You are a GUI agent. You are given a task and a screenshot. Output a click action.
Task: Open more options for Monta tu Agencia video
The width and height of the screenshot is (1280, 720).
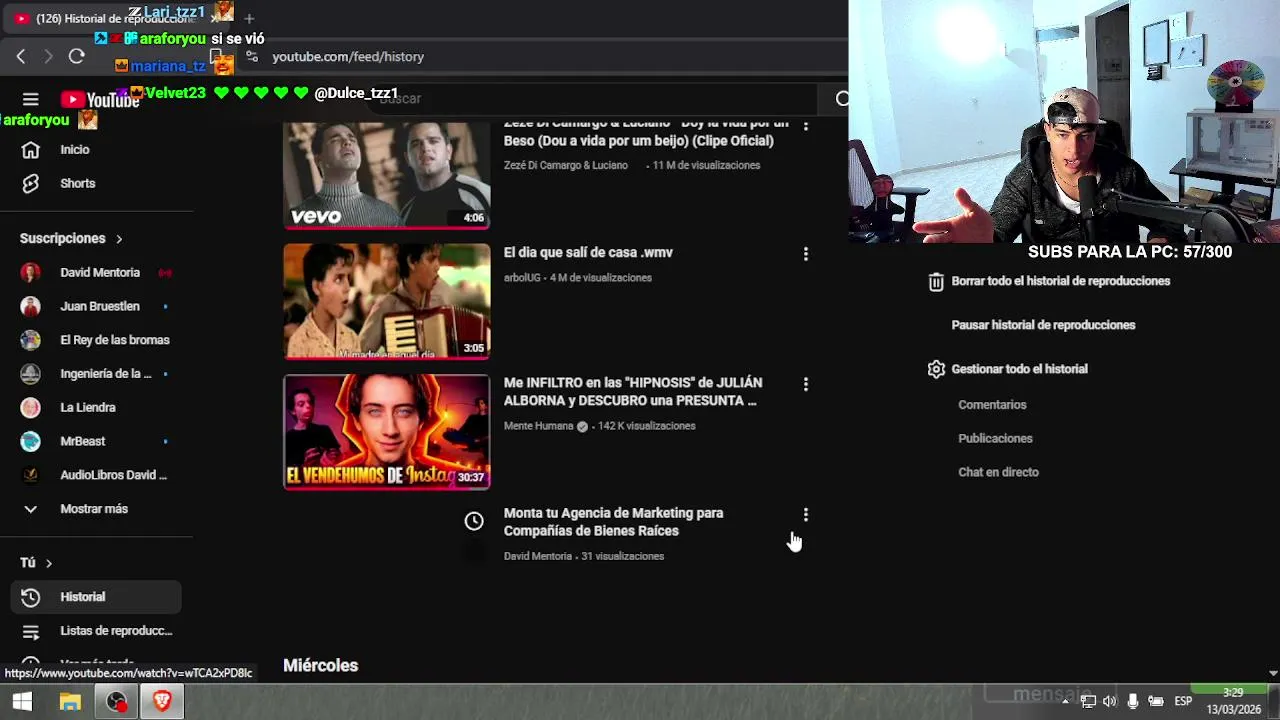(806, 514)
